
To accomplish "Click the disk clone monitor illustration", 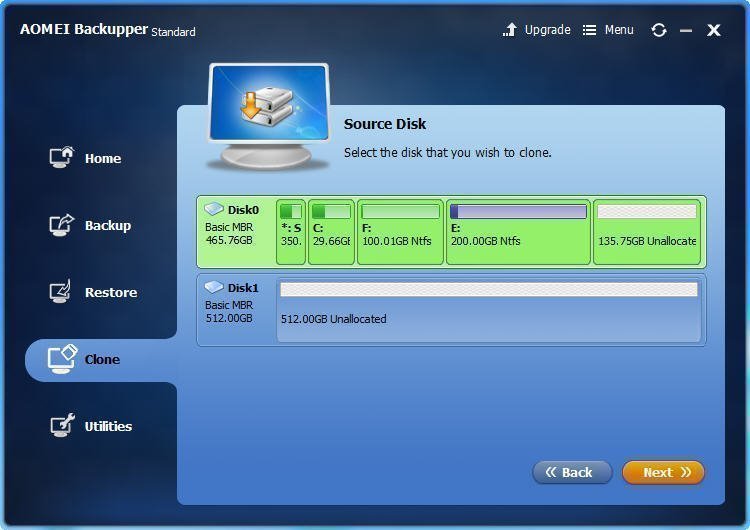I will coord(269,117).
